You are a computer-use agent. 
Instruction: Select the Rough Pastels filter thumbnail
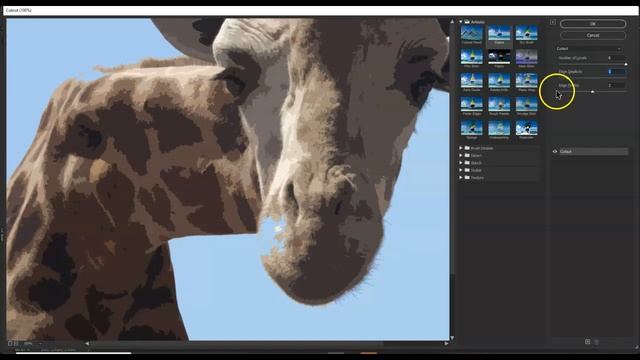pyautogui.click(x=499, y=105)
